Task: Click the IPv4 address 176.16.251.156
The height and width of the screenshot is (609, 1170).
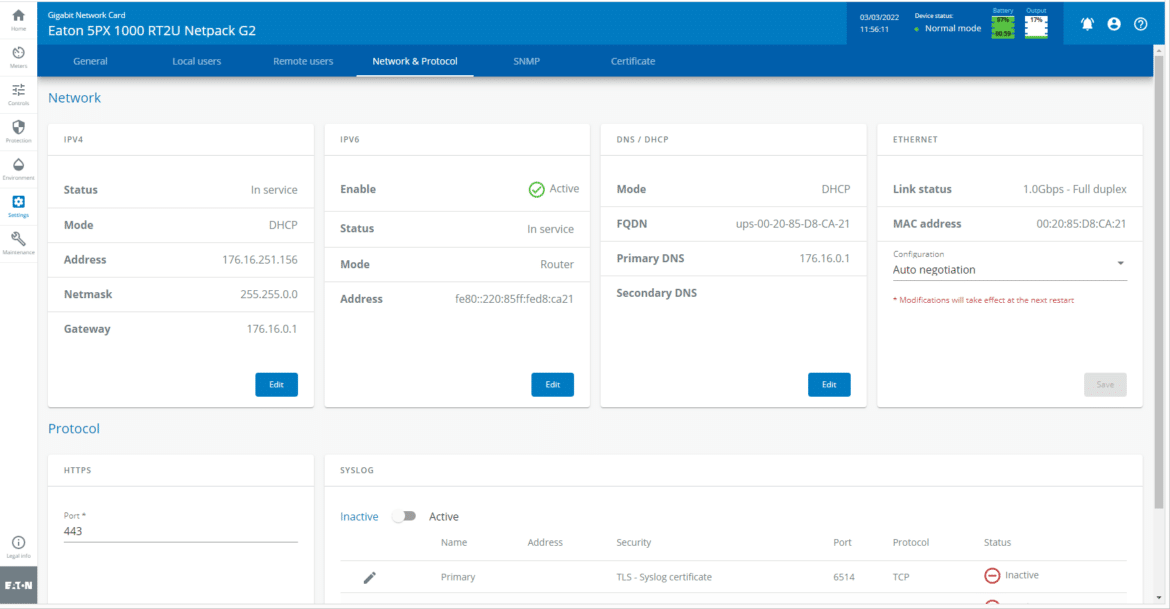Action: click(260, 260)
